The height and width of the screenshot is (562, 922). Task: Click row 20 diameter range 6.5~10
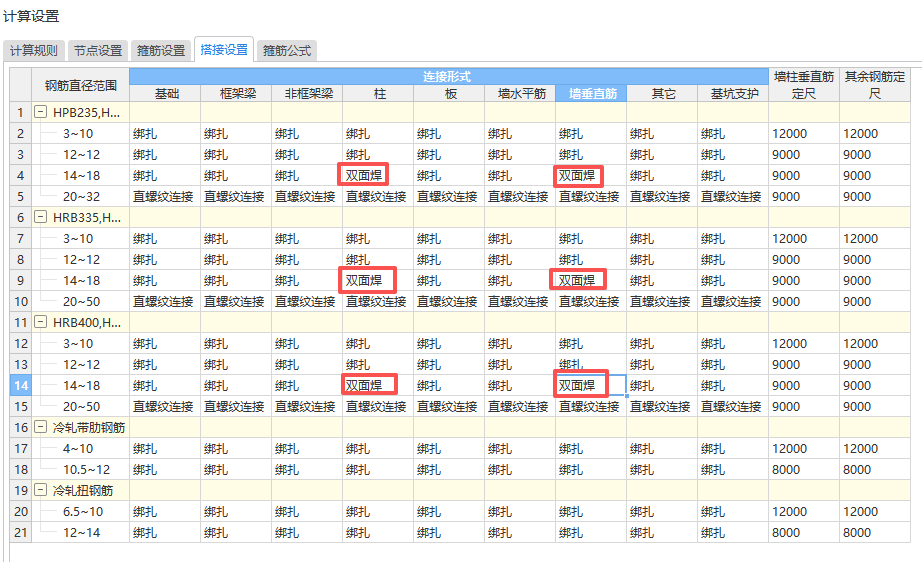tap(83, 511)
